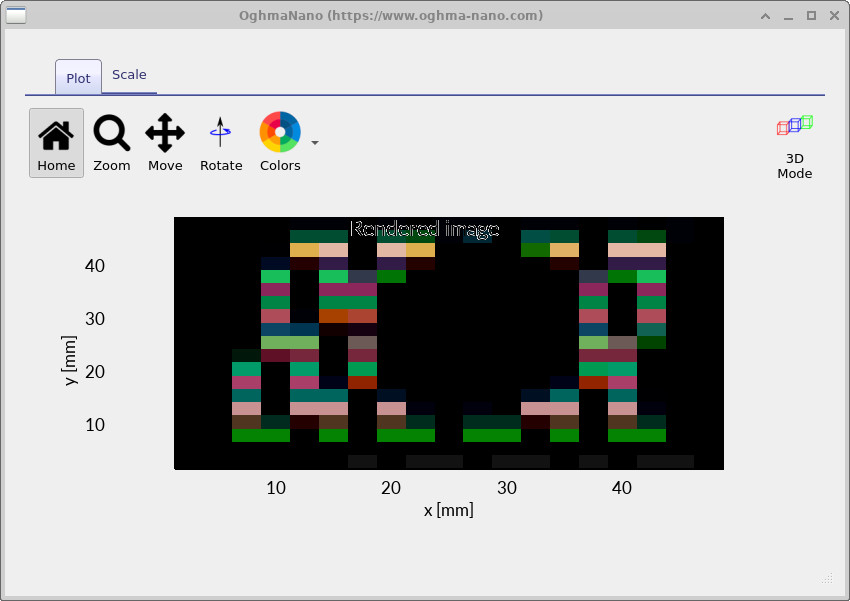Switch to the Scale tab
The image size is (850, 601).
tap(129, 74)
